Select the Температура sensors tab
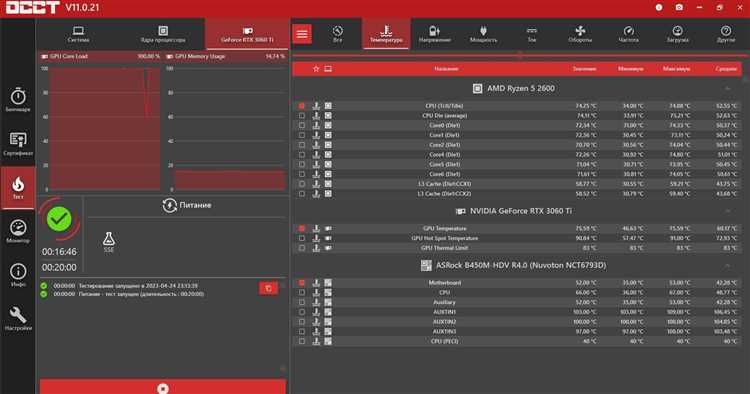 tap(386, 34)
